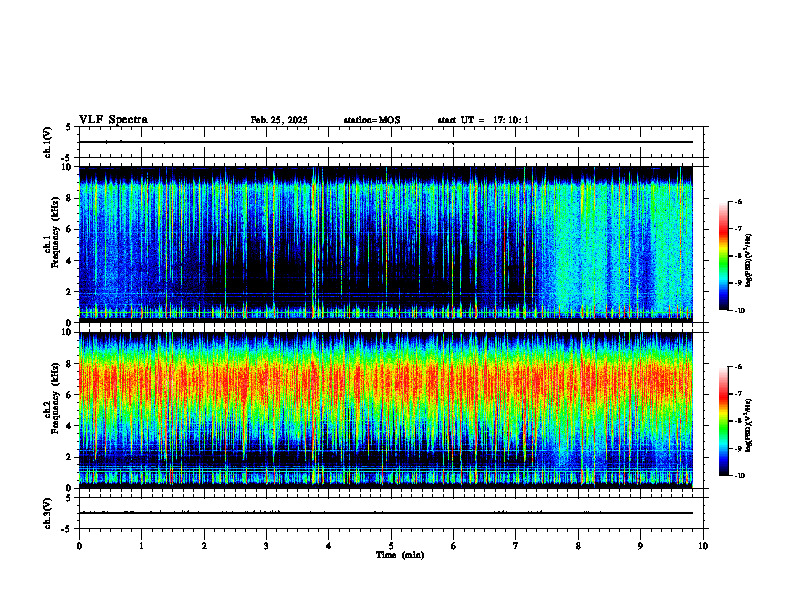Click the "ch.1(V)" waveform axis label
The height and width of the screenshot is (612, 792).
(47, 142)
